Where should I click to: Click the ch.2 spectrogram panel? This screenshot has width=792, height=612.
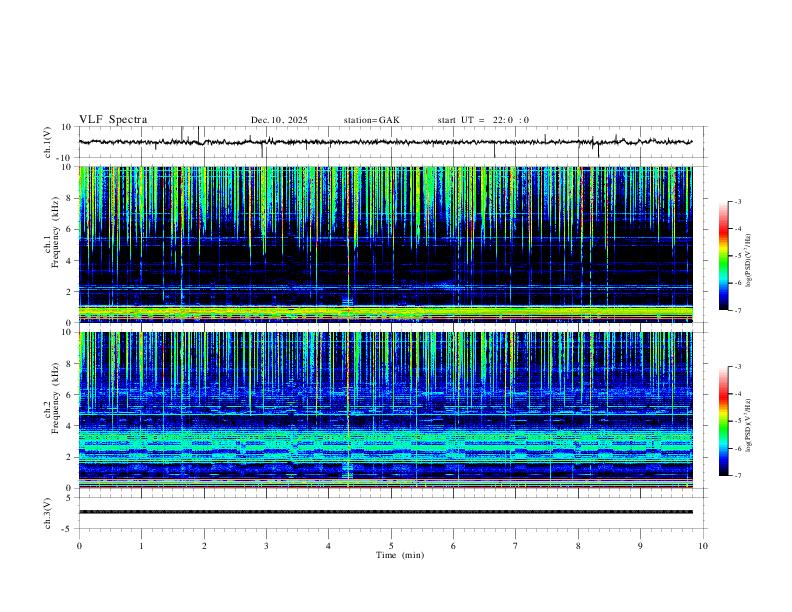386,410
